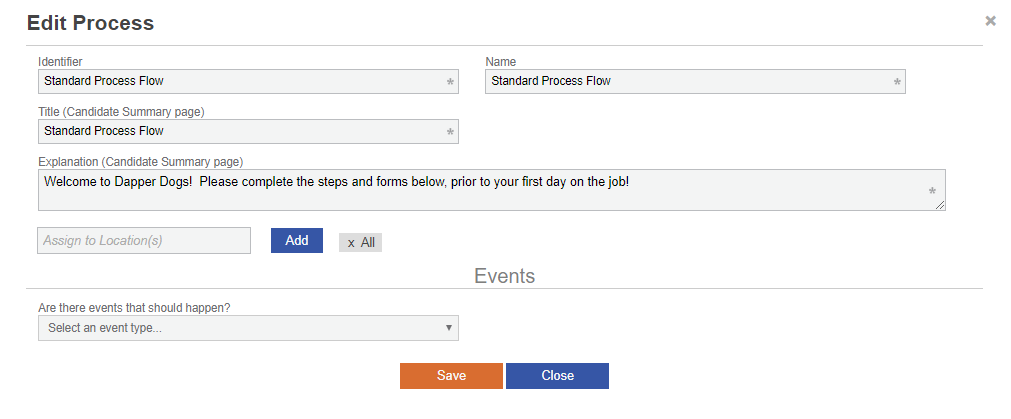Click the event type dropdown arrow
This screenshot has height=419, width=1011.
(x=449, y=328)
